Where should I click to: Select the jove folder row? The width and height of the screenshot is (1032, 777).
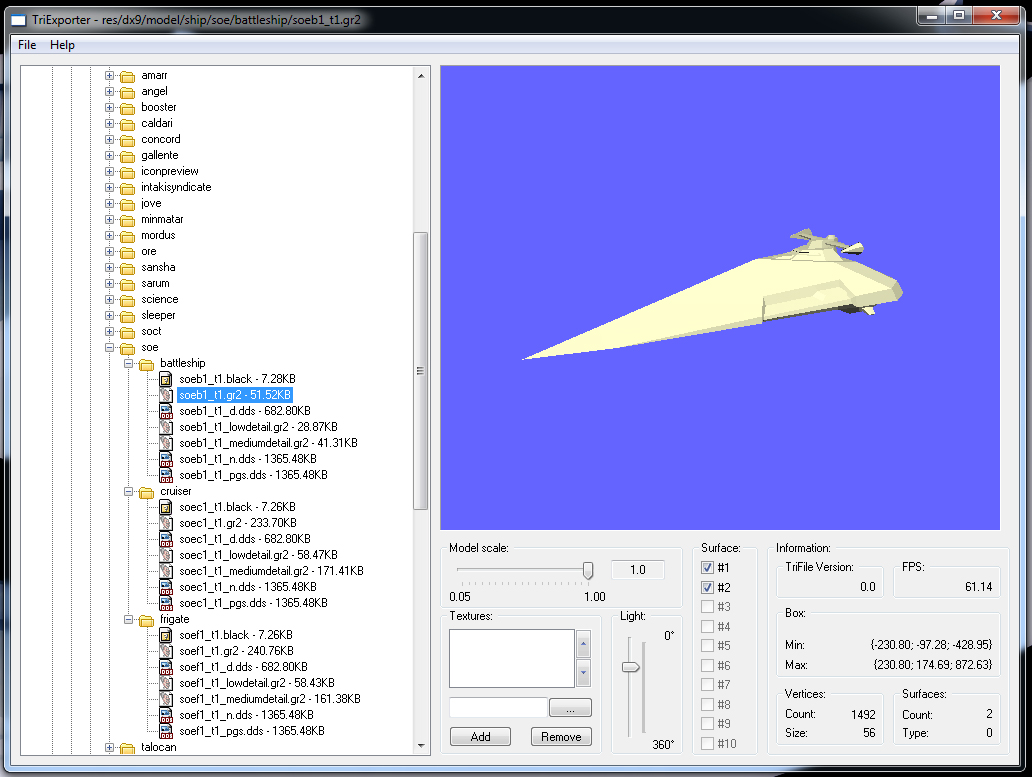click(151, 203)
